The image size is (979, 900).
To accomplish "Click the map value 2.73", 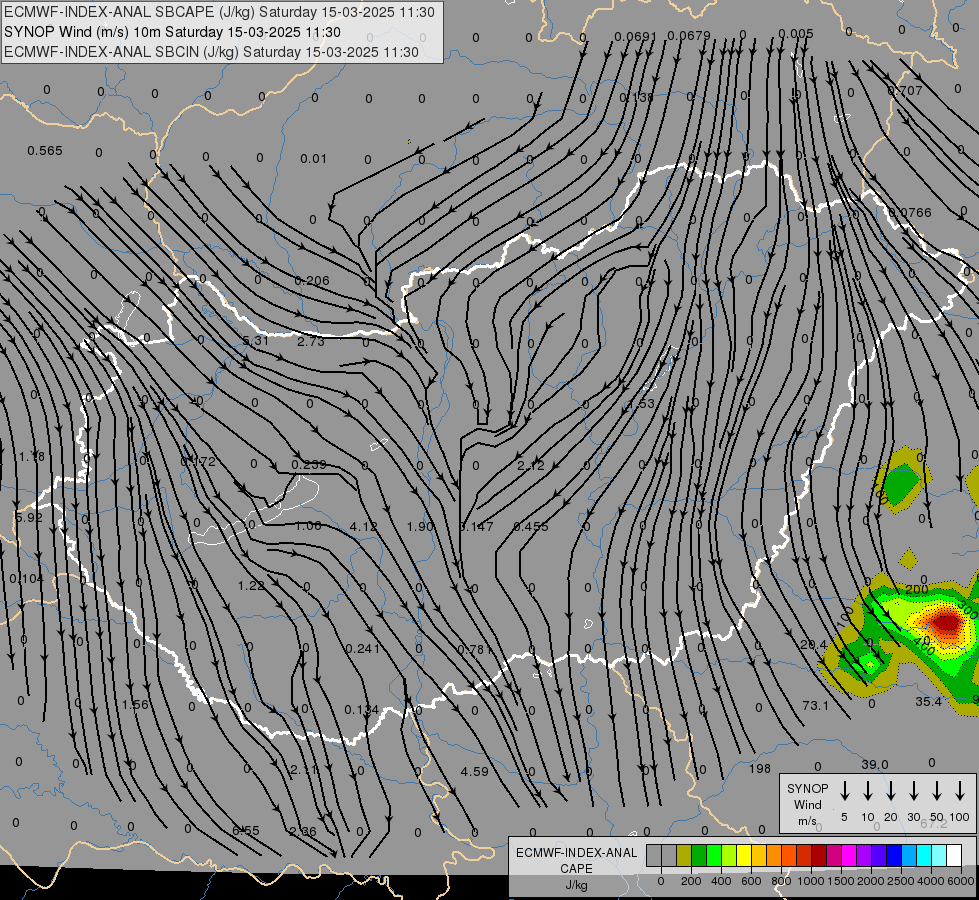I will pos(310,342).
